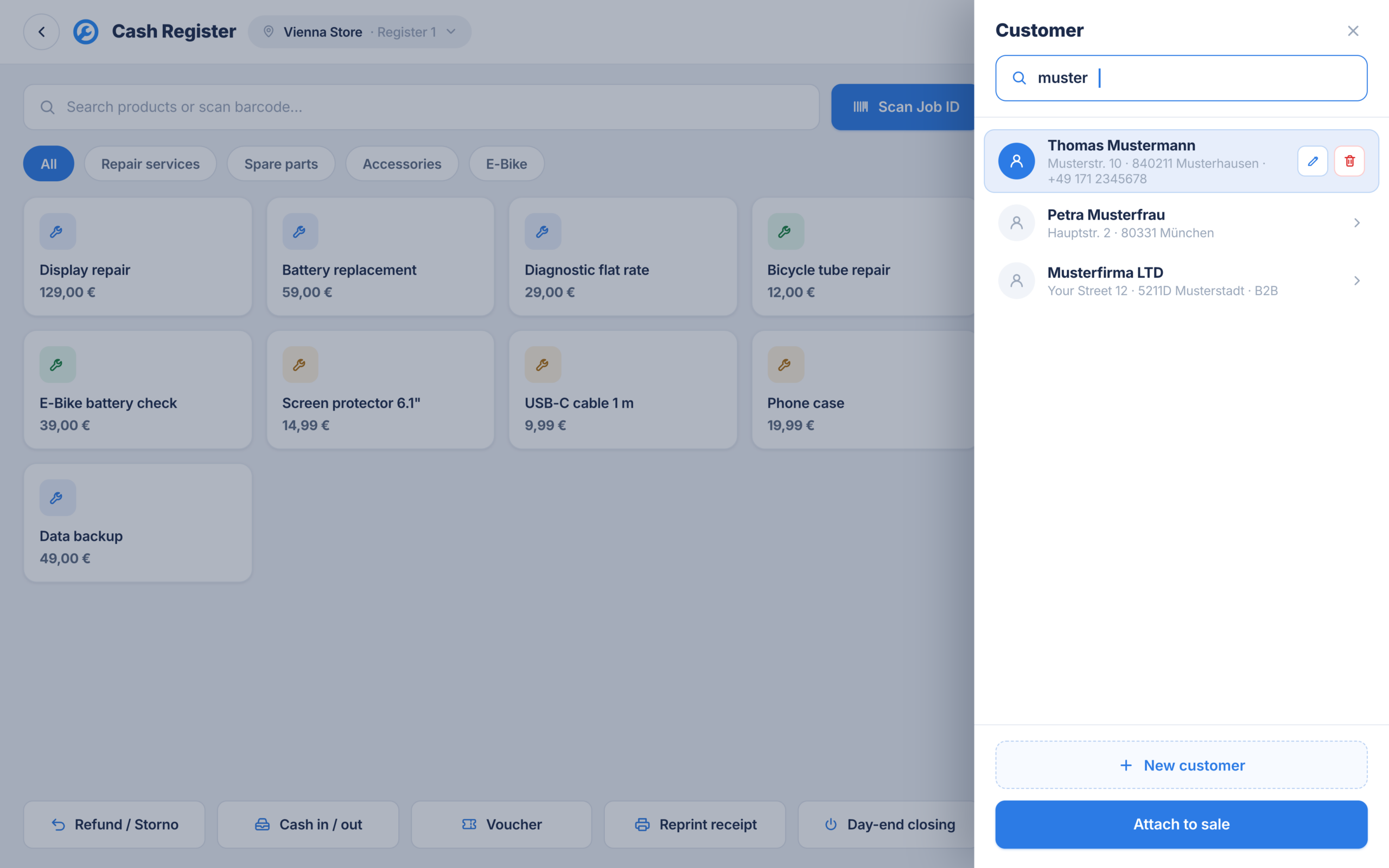The height and width of the screenshot is (868, 1389).
Task: Click Thomas Mustermann's avatar icon
Action: (x=1016, y=161)
